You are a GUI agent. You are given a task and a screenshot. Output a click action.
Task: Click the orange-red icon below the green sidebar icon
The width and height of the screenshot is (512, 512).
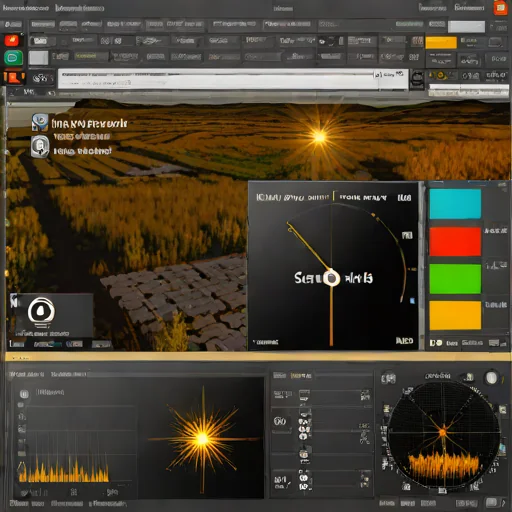point(14,78)
